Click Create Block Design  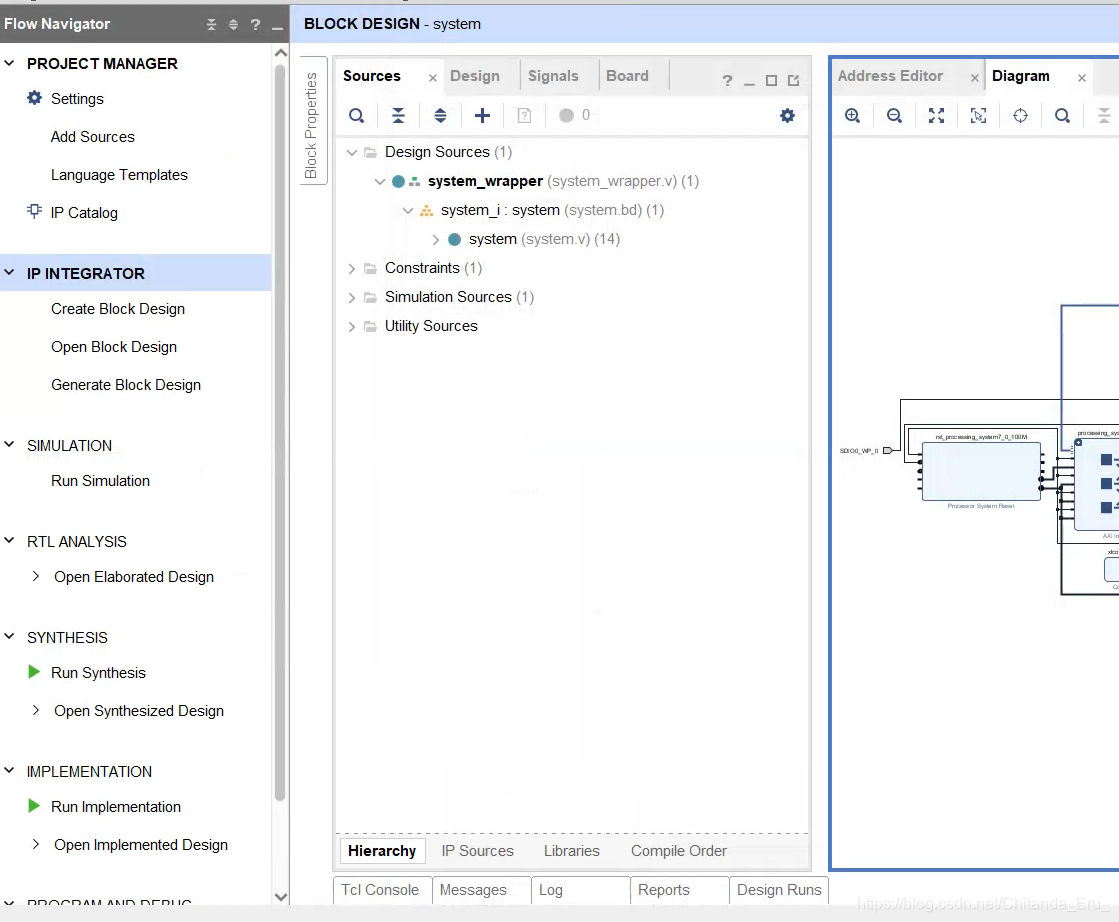click(118, 308)
